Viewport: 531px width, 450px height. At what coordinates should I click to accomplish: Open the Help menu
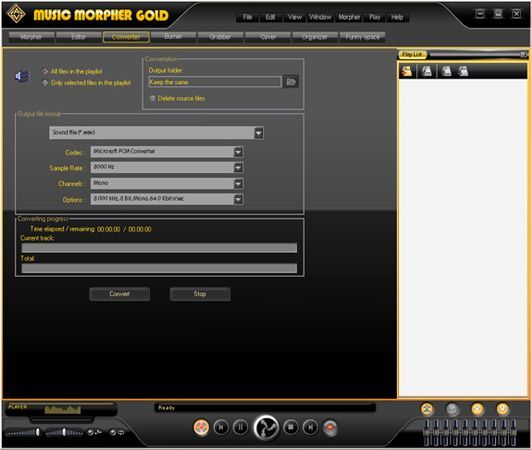[397, 17]
